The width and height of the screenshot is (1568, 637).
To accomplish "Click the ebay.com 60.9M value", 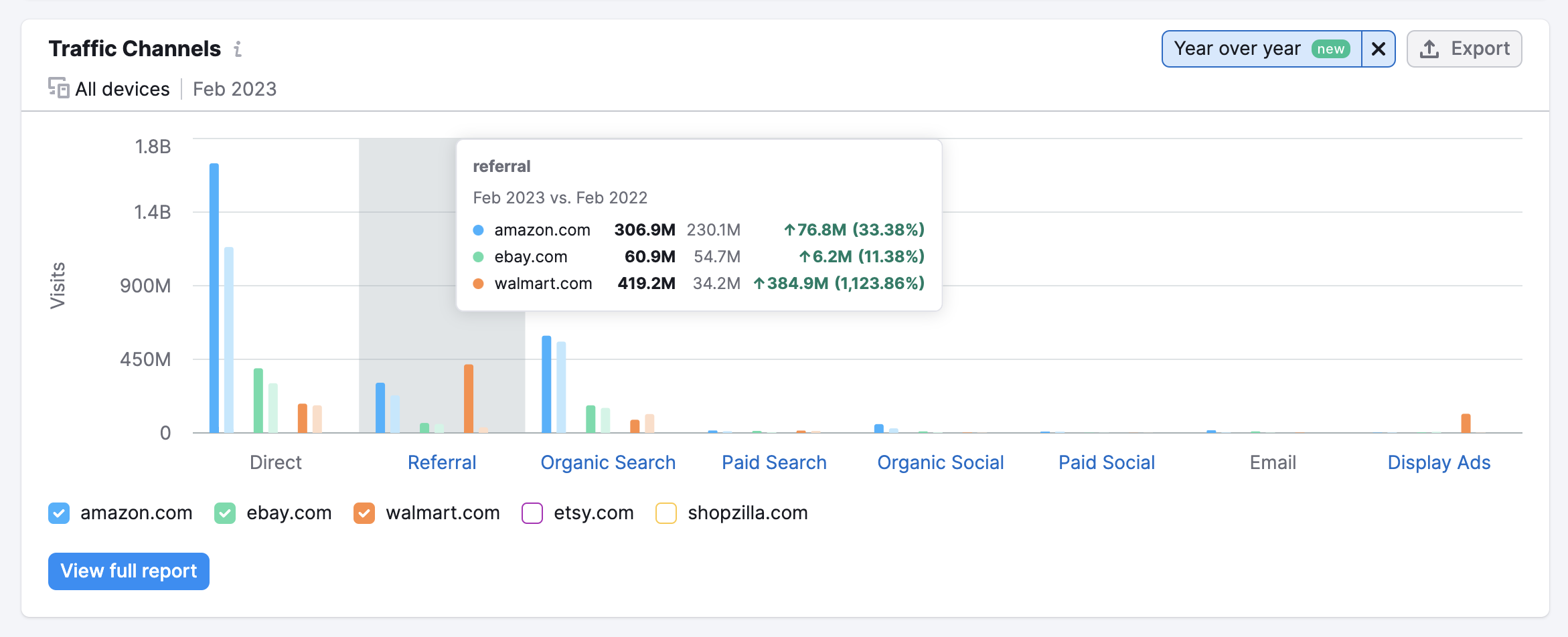I will [x=649, y=256].
